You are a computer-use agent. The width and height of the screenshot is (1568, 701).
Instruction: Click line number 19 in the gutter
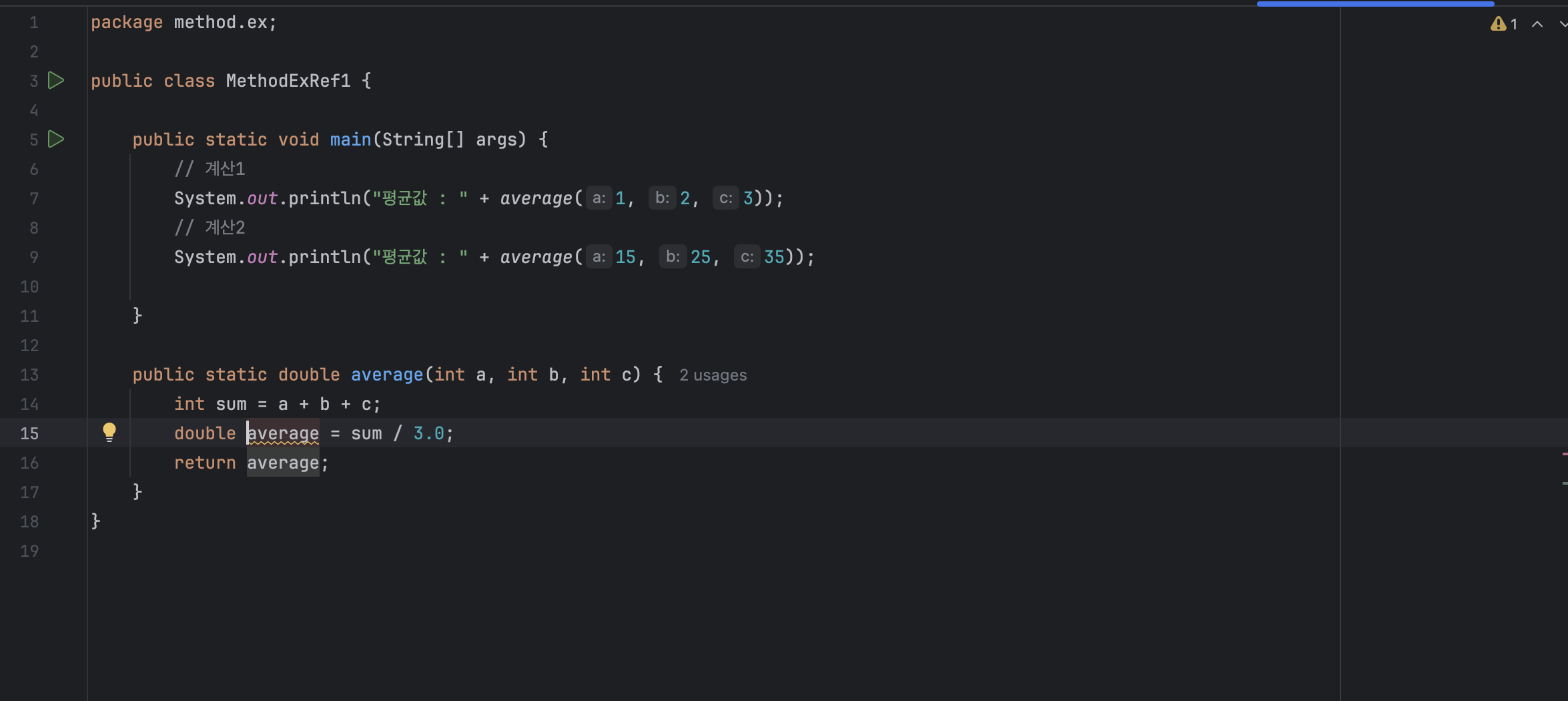click(x=29, y=551)
